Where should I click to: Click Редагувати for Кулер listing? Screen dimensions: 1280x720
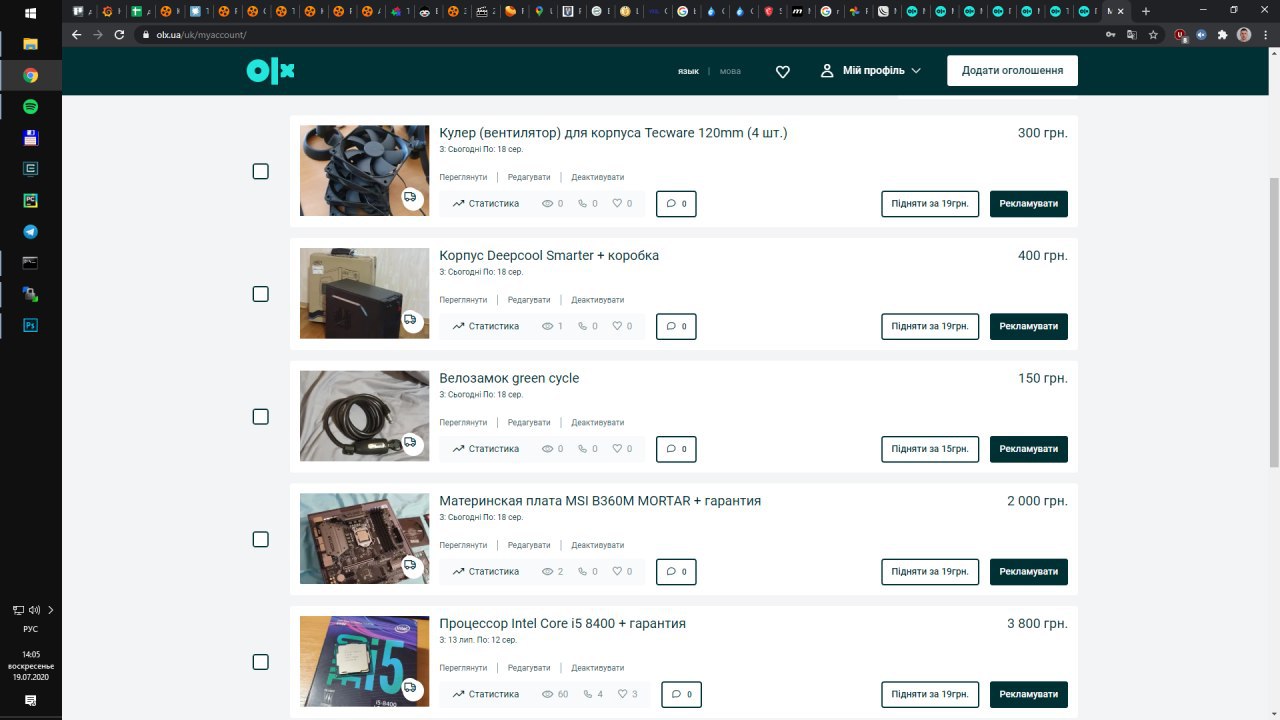[x=529, y=177]
